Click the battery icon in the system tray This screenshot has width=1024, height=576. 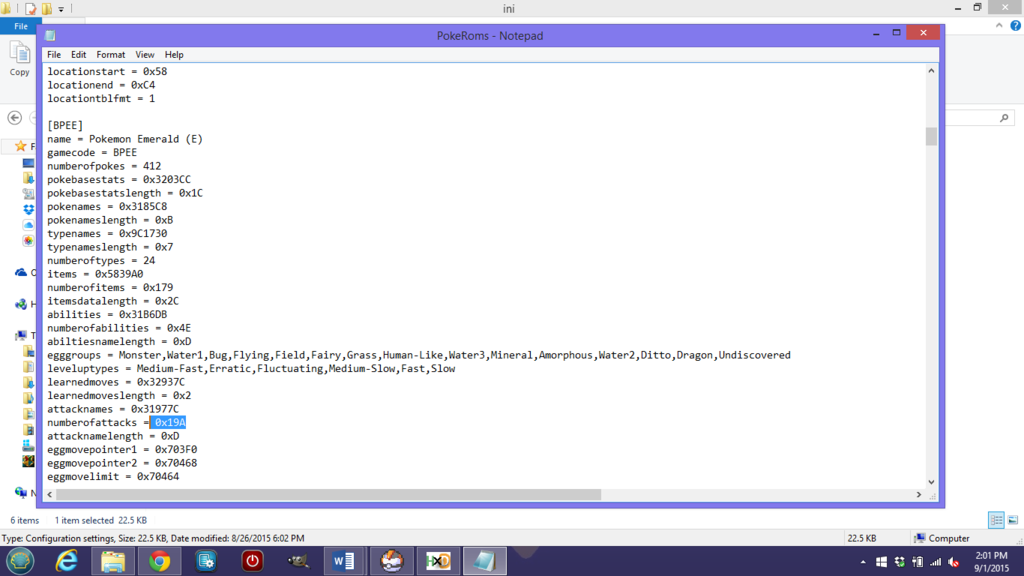918,562
